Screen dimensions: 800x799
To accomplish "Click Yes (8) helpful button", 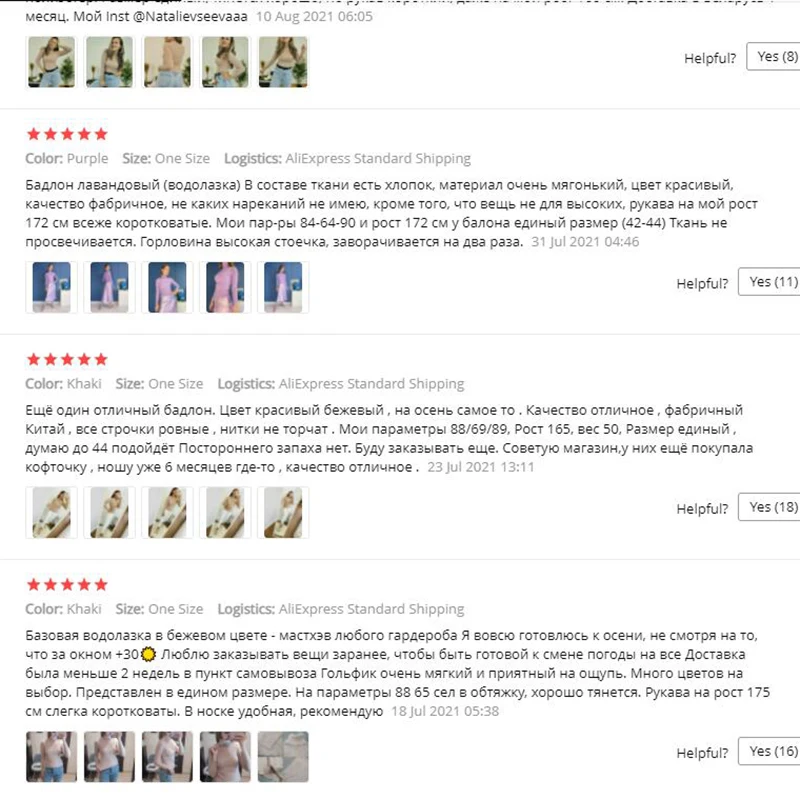I will coord(773,57).
